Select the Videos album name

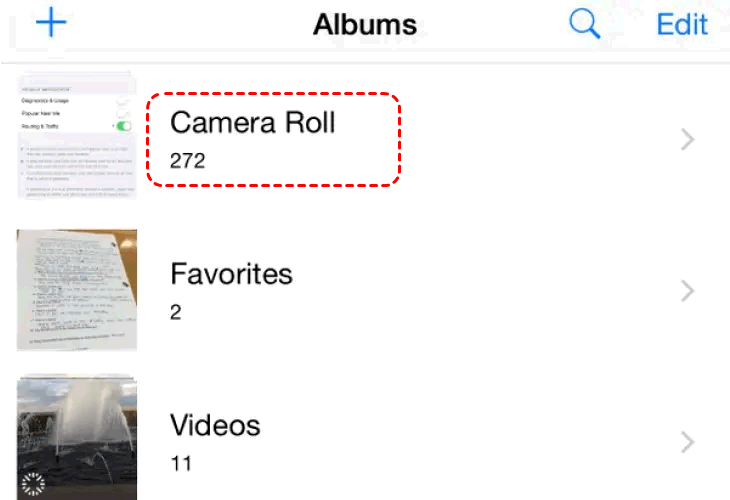click(x=215, y=425)
